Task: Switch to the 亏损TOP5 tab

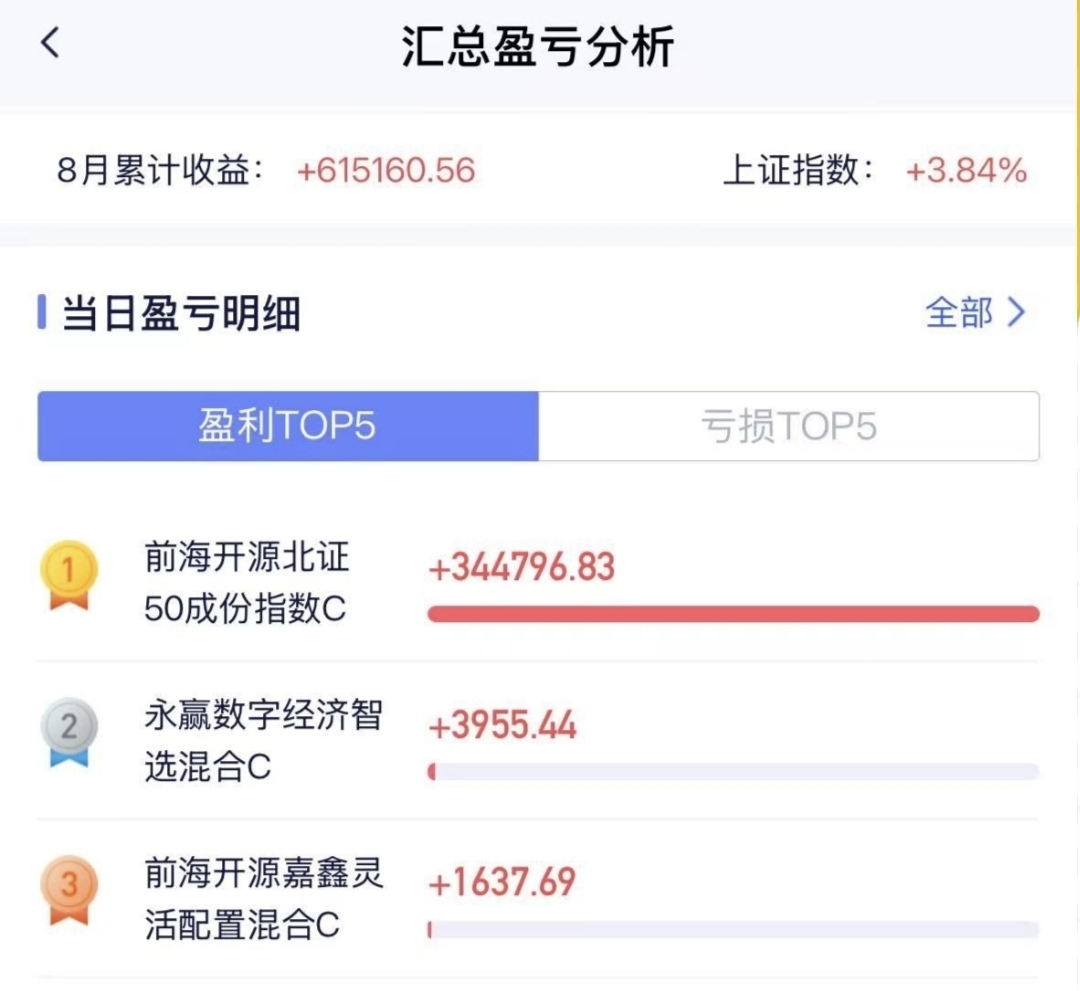Action: point(788,426)
